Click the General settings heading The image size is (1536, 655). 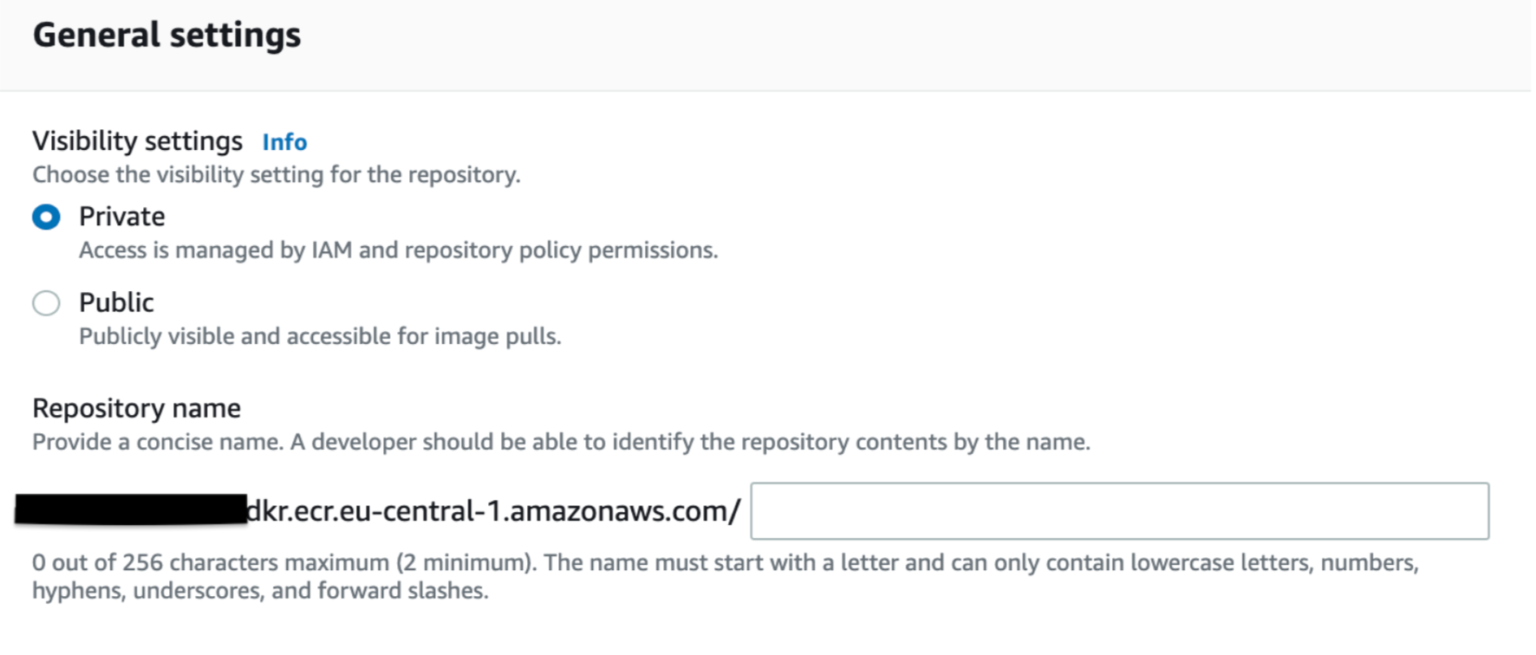point(166,34)
